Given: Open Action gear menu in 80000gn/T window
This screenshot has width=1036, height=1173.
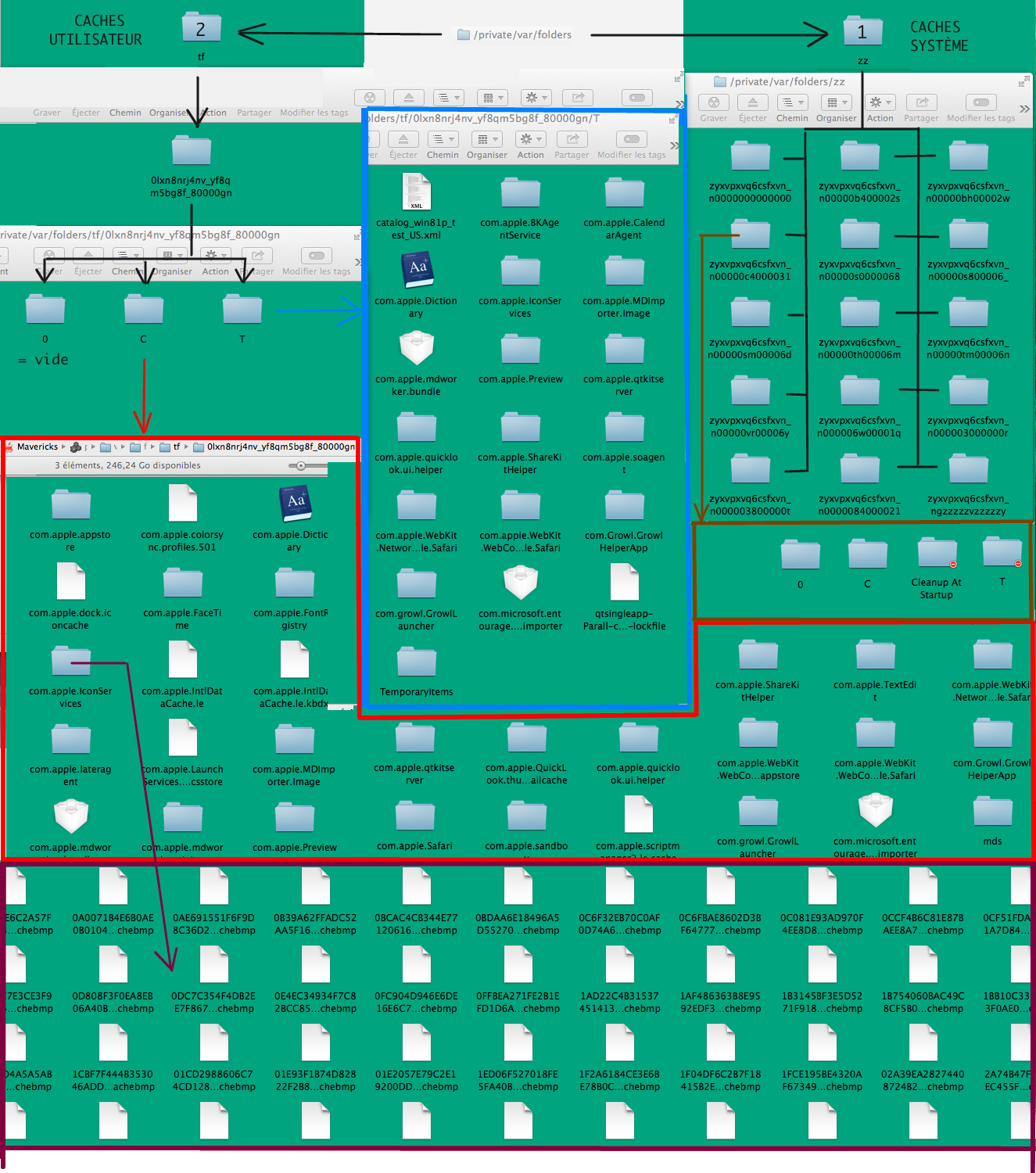Looking at the screenshot, I should 530,139.
